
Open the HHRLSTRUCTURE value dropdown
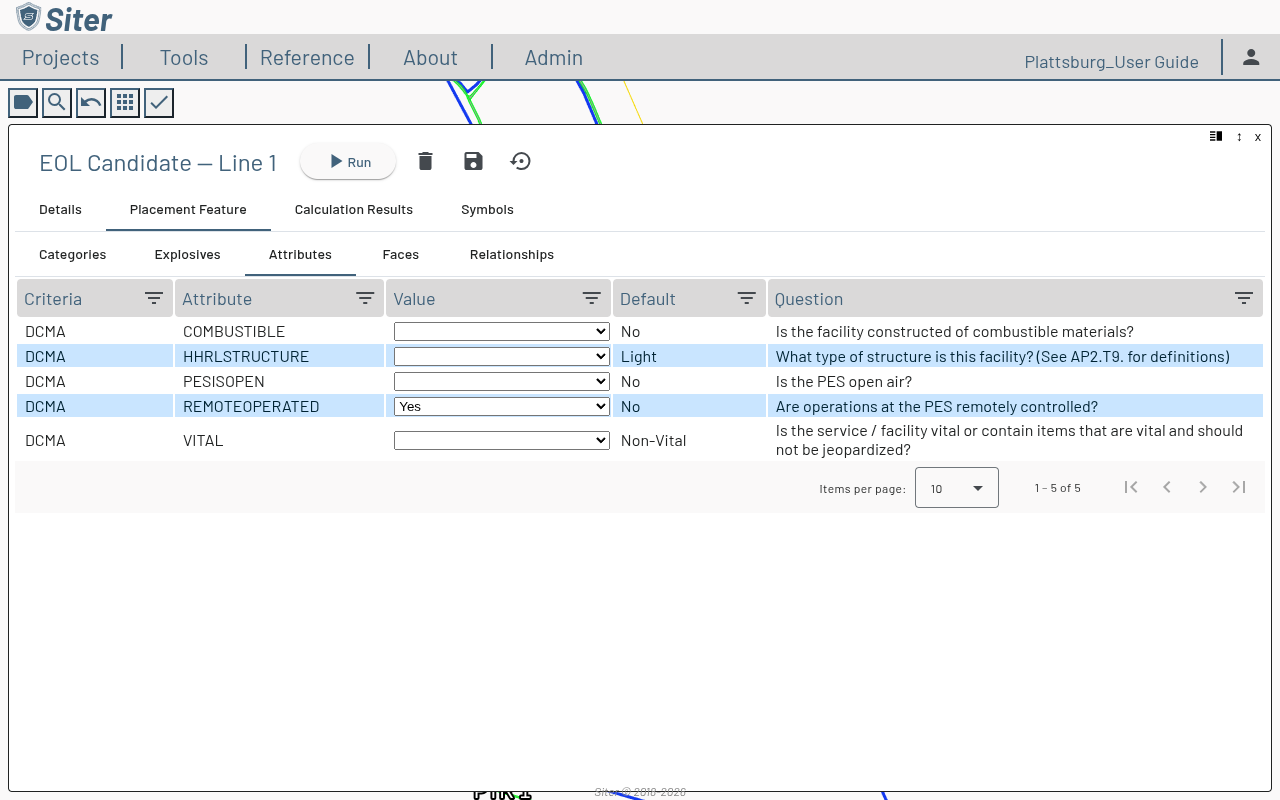pyautogui.click(x=502, y=356)
